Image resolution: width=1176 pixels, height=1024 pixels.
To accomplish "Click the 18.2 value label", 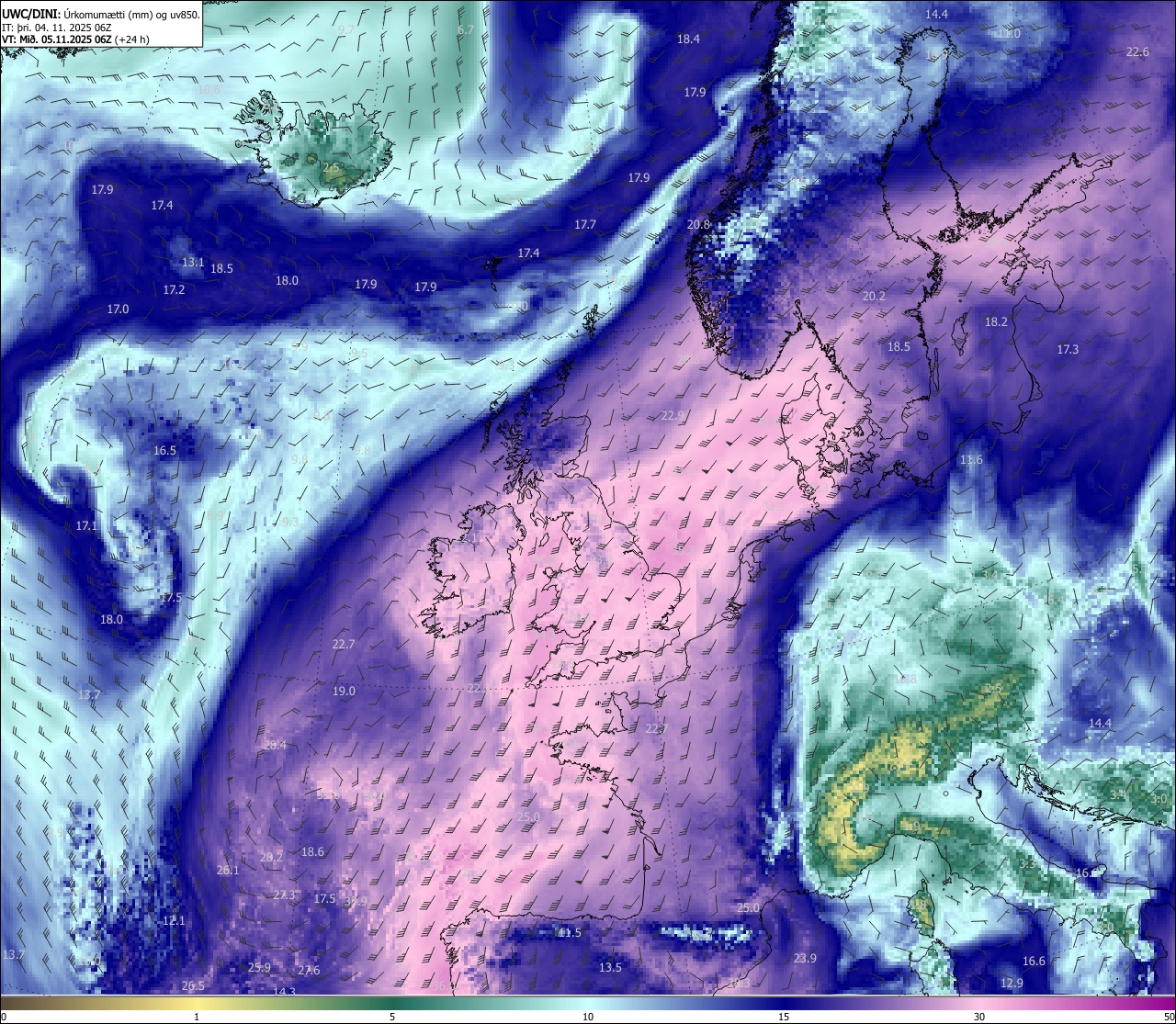I will pos(996,321).
